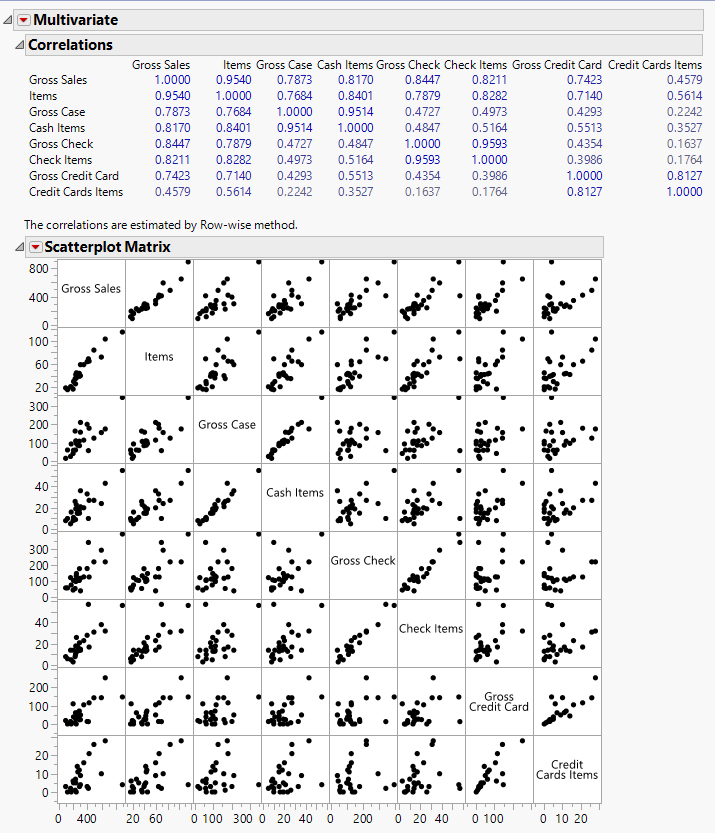Open the Multivariate red triangle menu
Image resolution: width=715 pixels, height=833 pixels.
[x=23, y=20]
